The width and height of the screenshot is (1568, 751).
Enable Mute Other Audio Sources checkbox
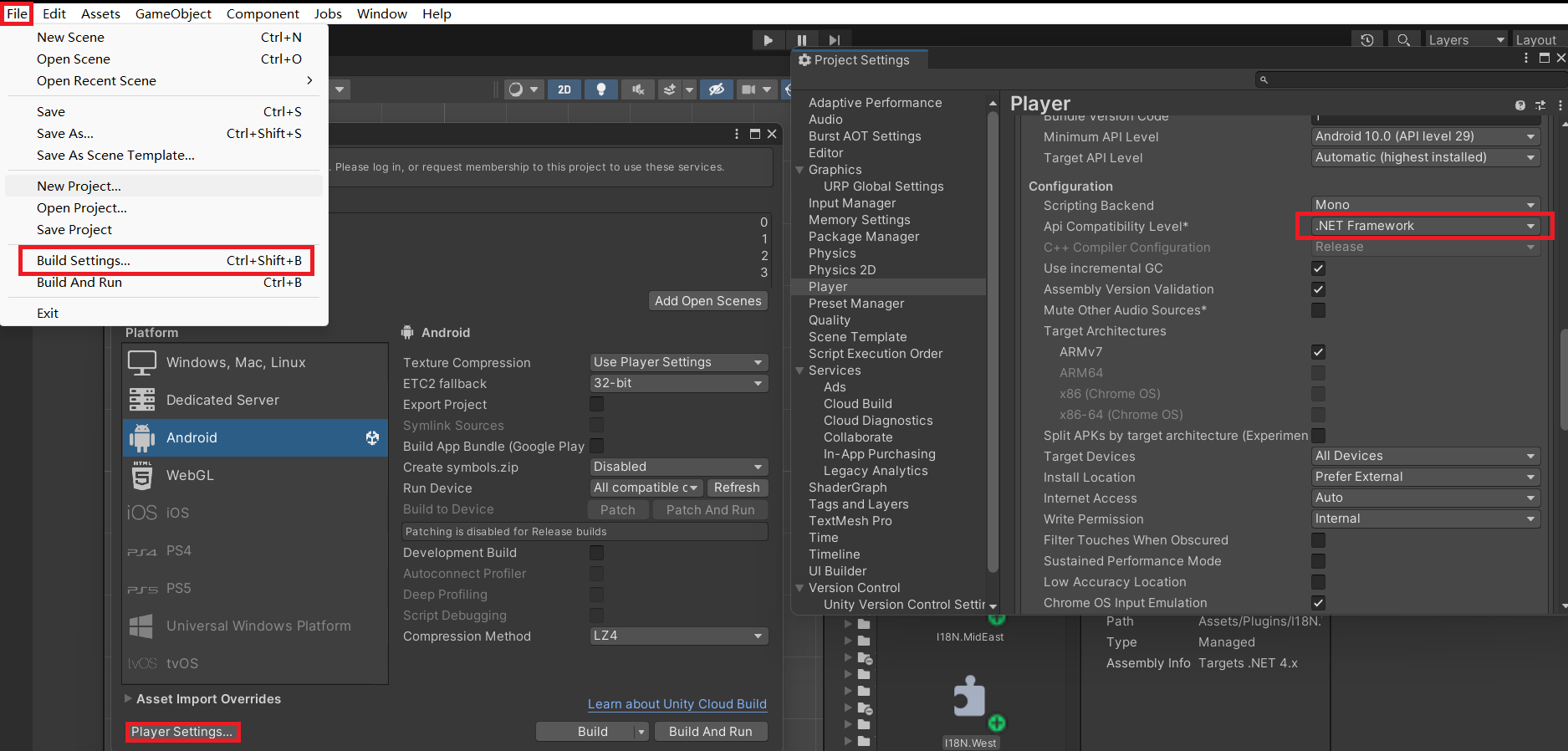pos(1319,310)
